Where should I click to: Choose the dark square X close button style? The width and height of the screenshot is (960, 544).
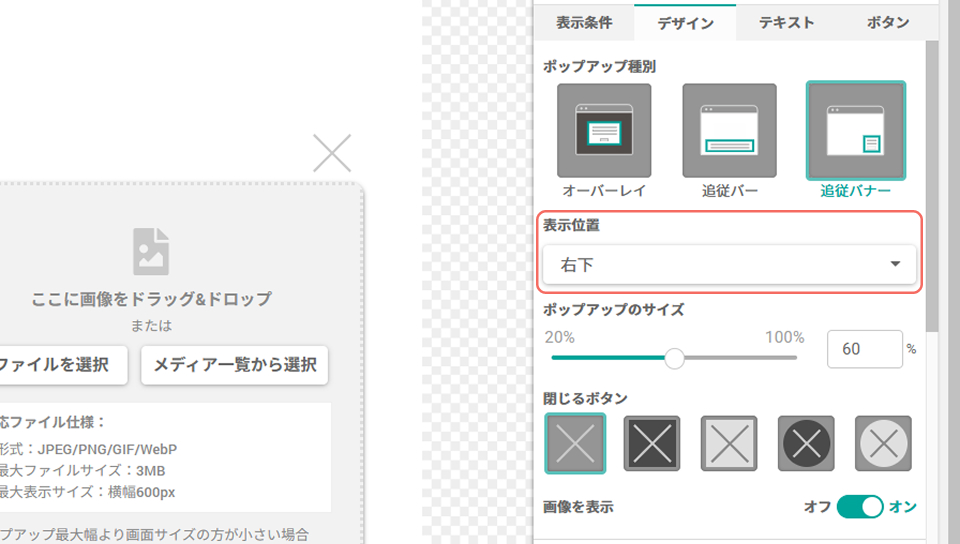point(651,444)
